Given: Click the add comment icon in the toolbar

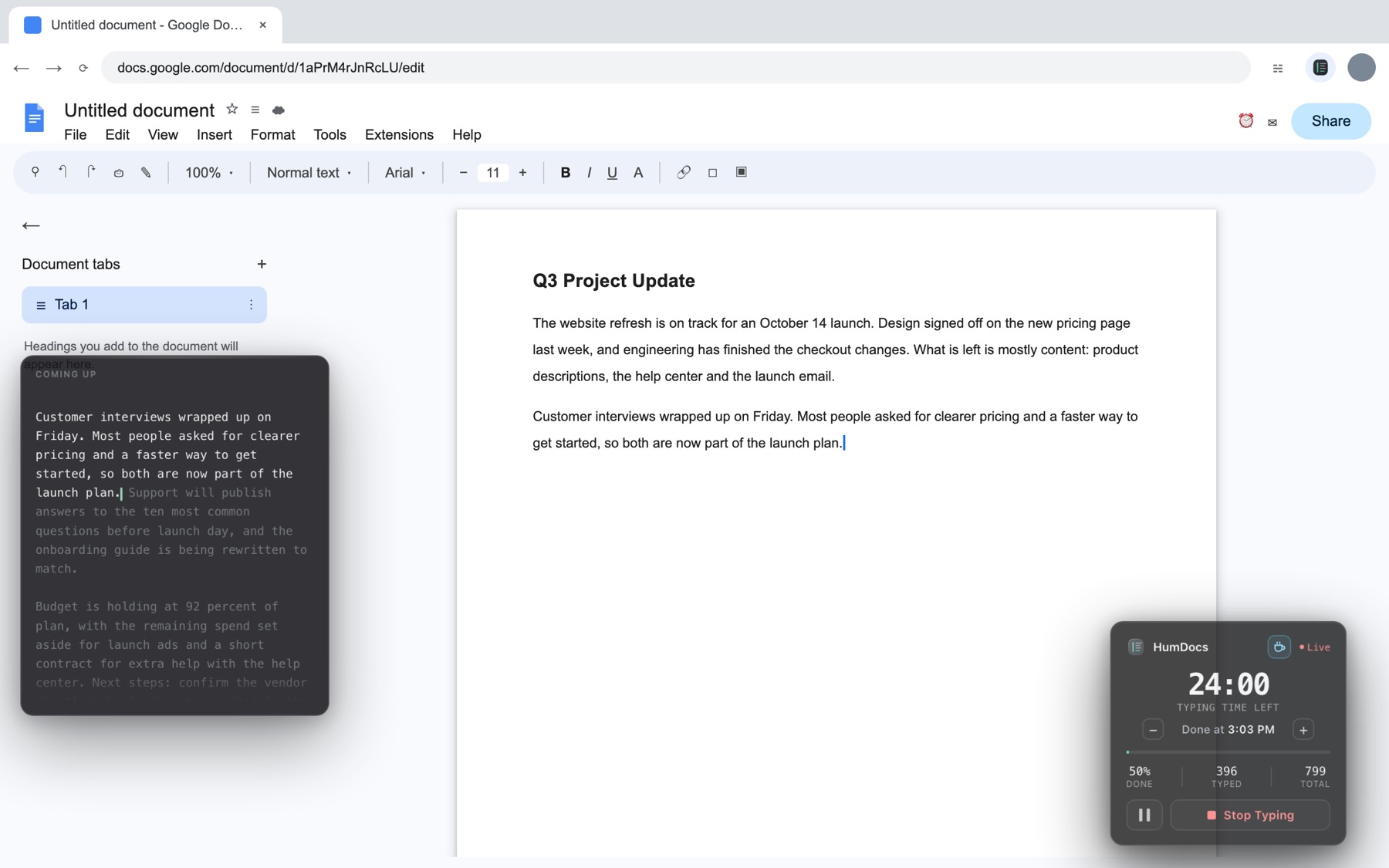Looking at the screenshot, I should coord(712,173).
